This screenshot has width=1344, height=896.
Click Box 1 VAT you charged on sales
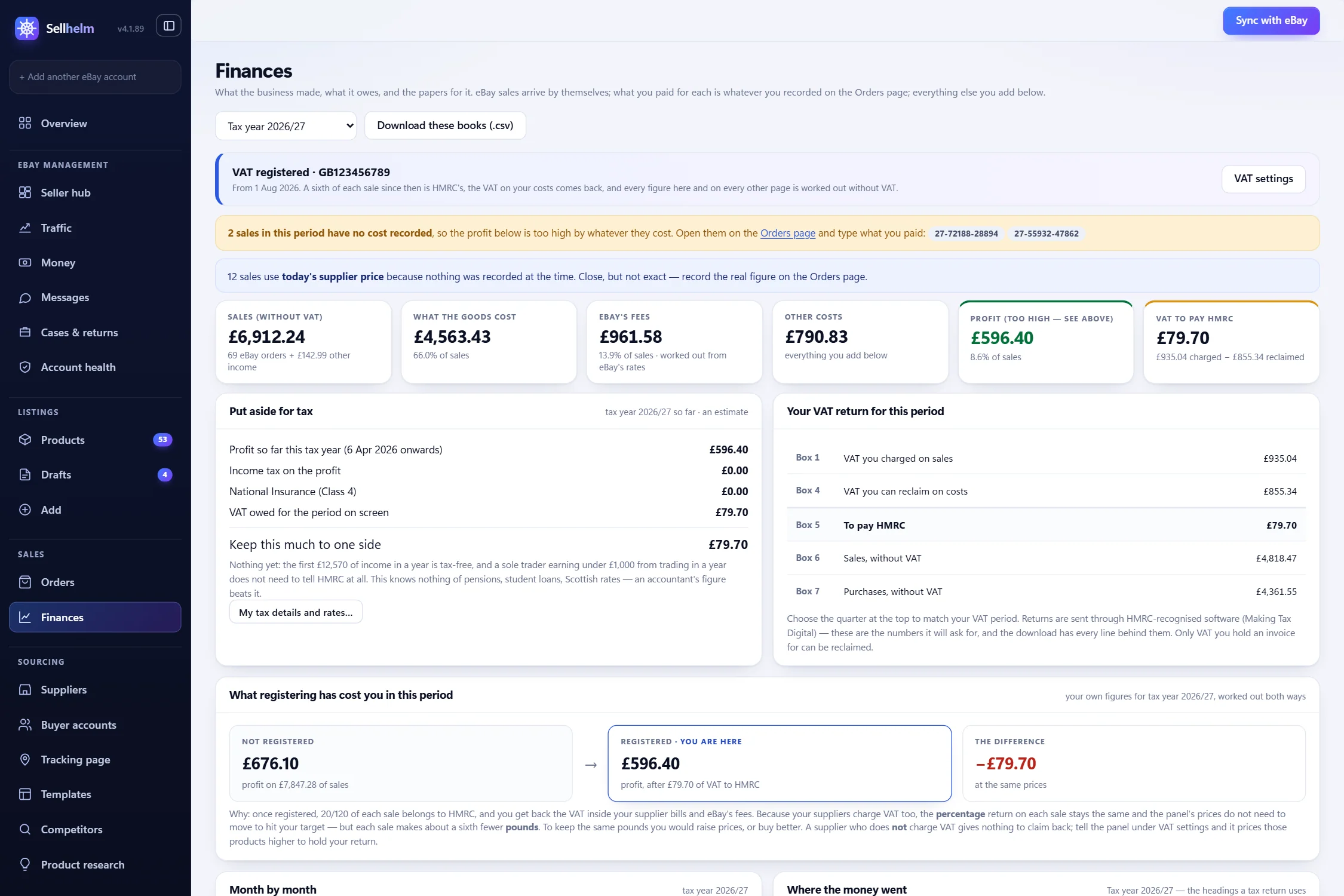[1046, 458]
